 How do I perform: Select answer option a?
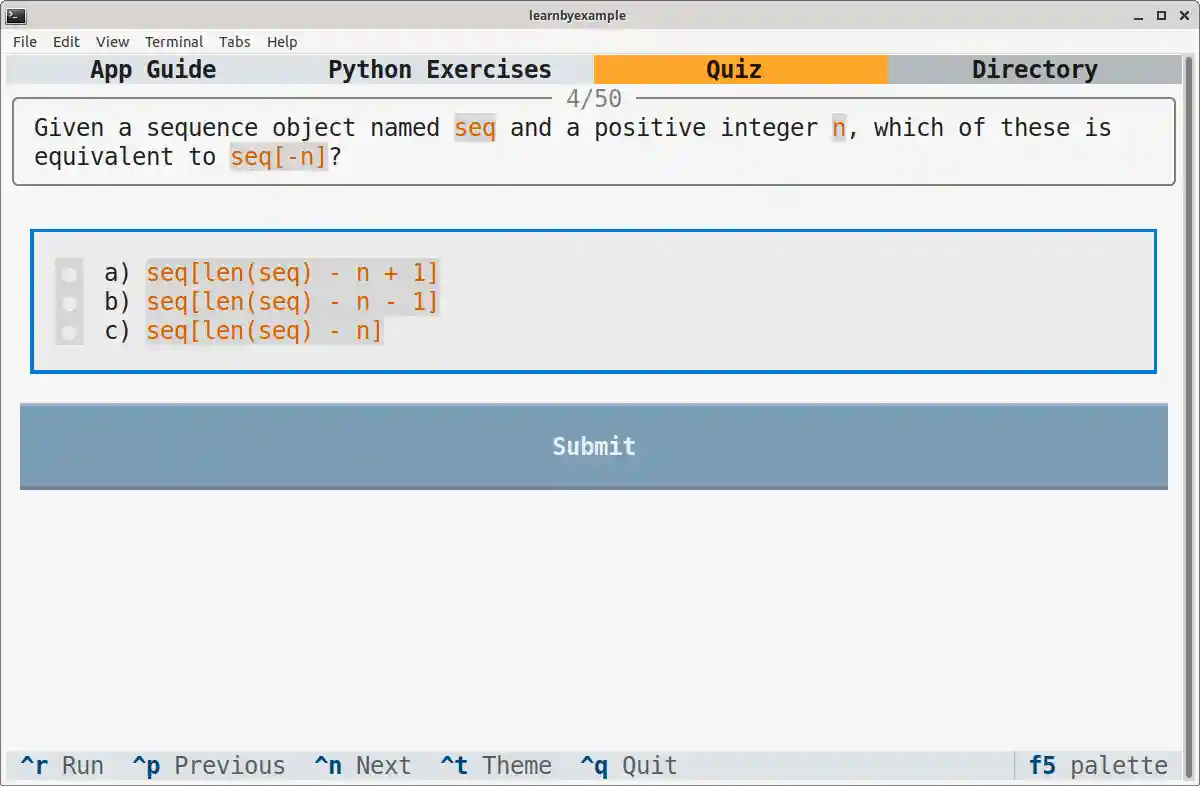pyautogui.click(x=67, y=272)
